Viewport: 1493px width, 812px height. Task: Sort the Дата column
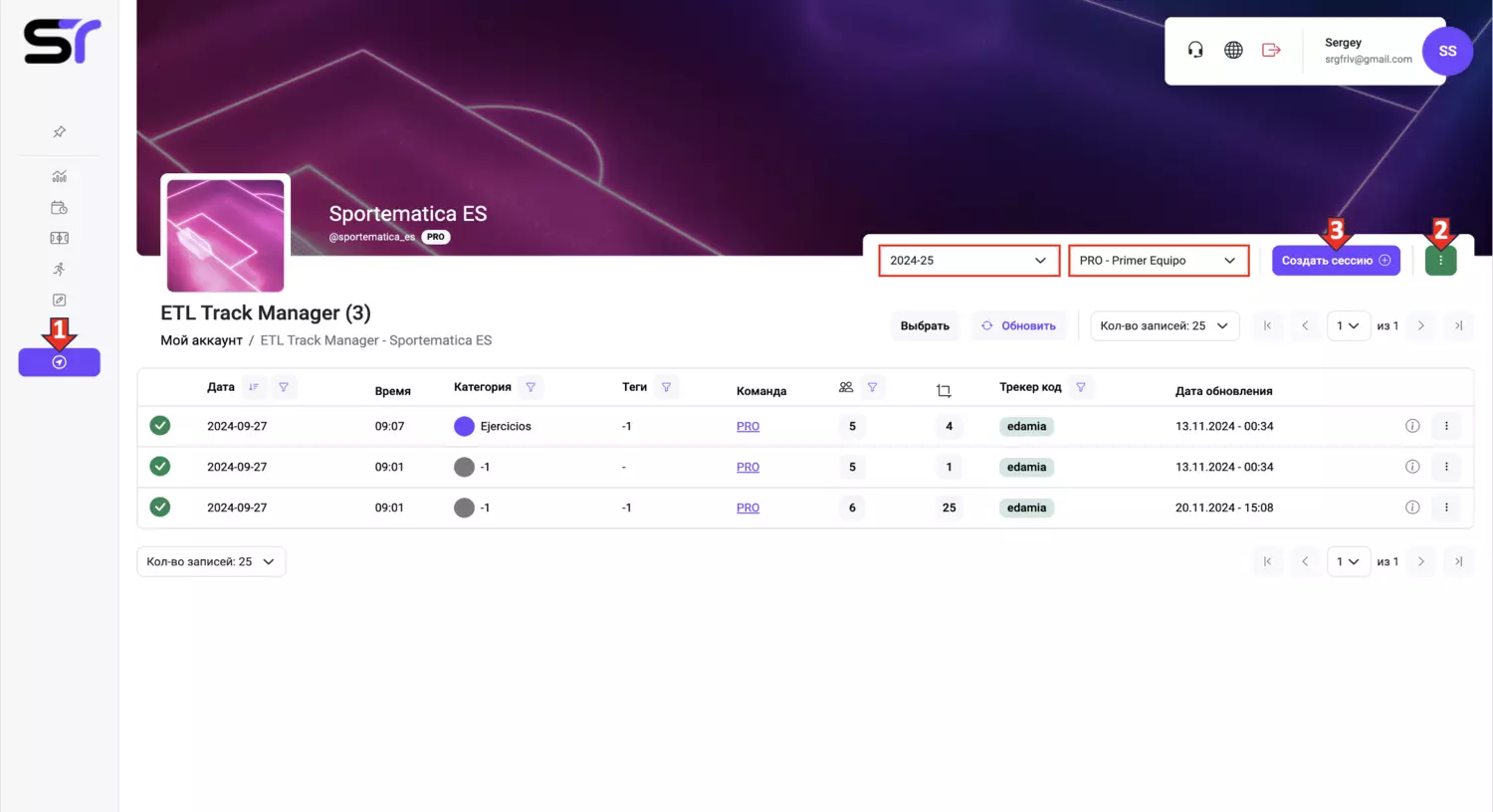(x=254, y=387)
